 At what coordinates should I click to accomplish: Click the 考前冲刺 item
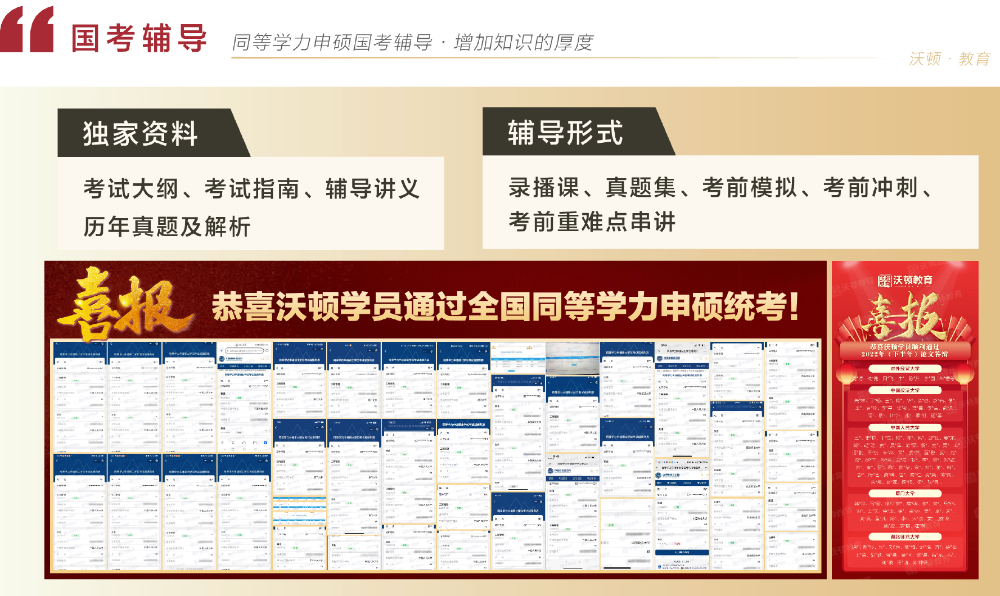coord(871,187)
